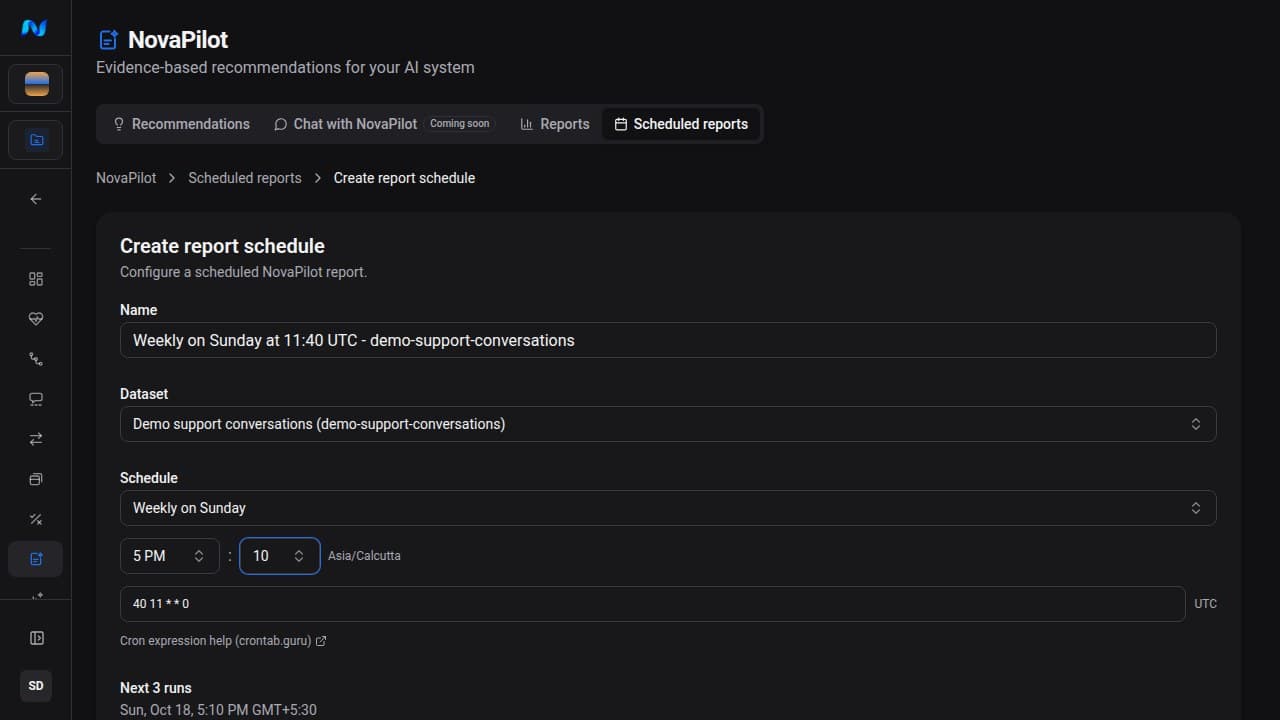The width and height of the screenshot is (1280, 720).
Task: Open the swap arrows icon in sidebar
Action: [36, 439]
